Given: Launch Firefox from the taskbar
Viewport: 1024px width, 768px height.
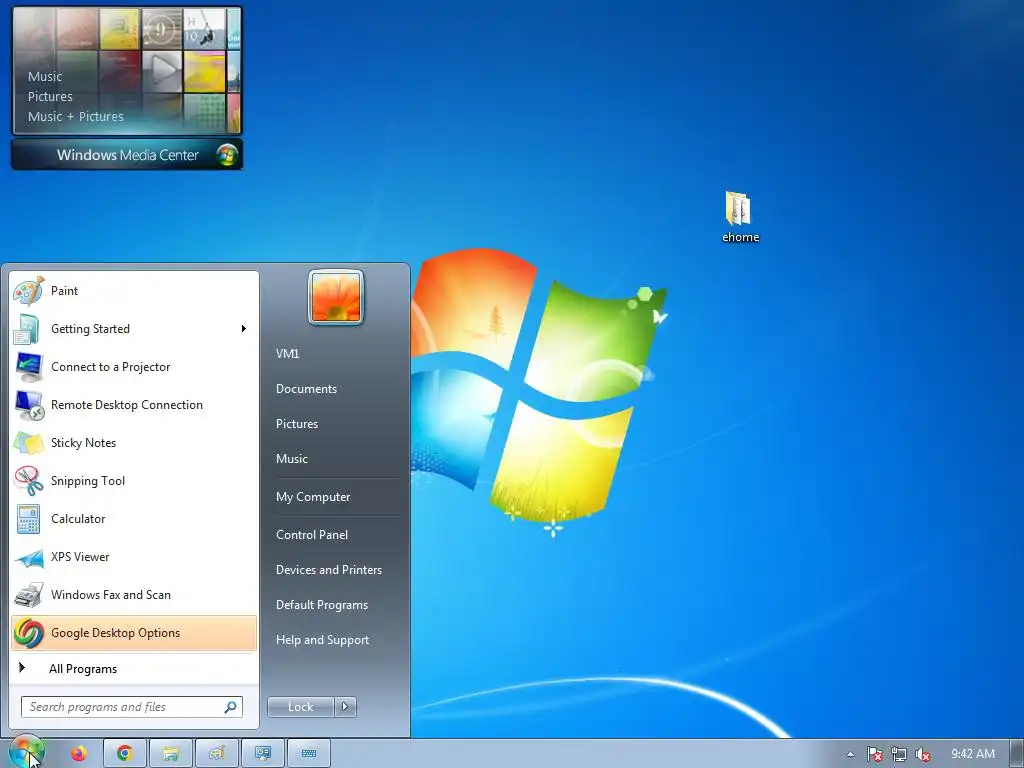Looking at the screenshot, I should tap(79, 754).
